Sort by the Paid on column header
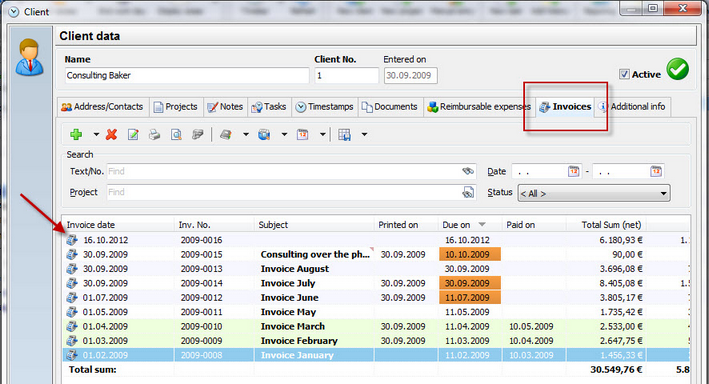The height and width of the screenshot is (384, 709). coord(534,225)
